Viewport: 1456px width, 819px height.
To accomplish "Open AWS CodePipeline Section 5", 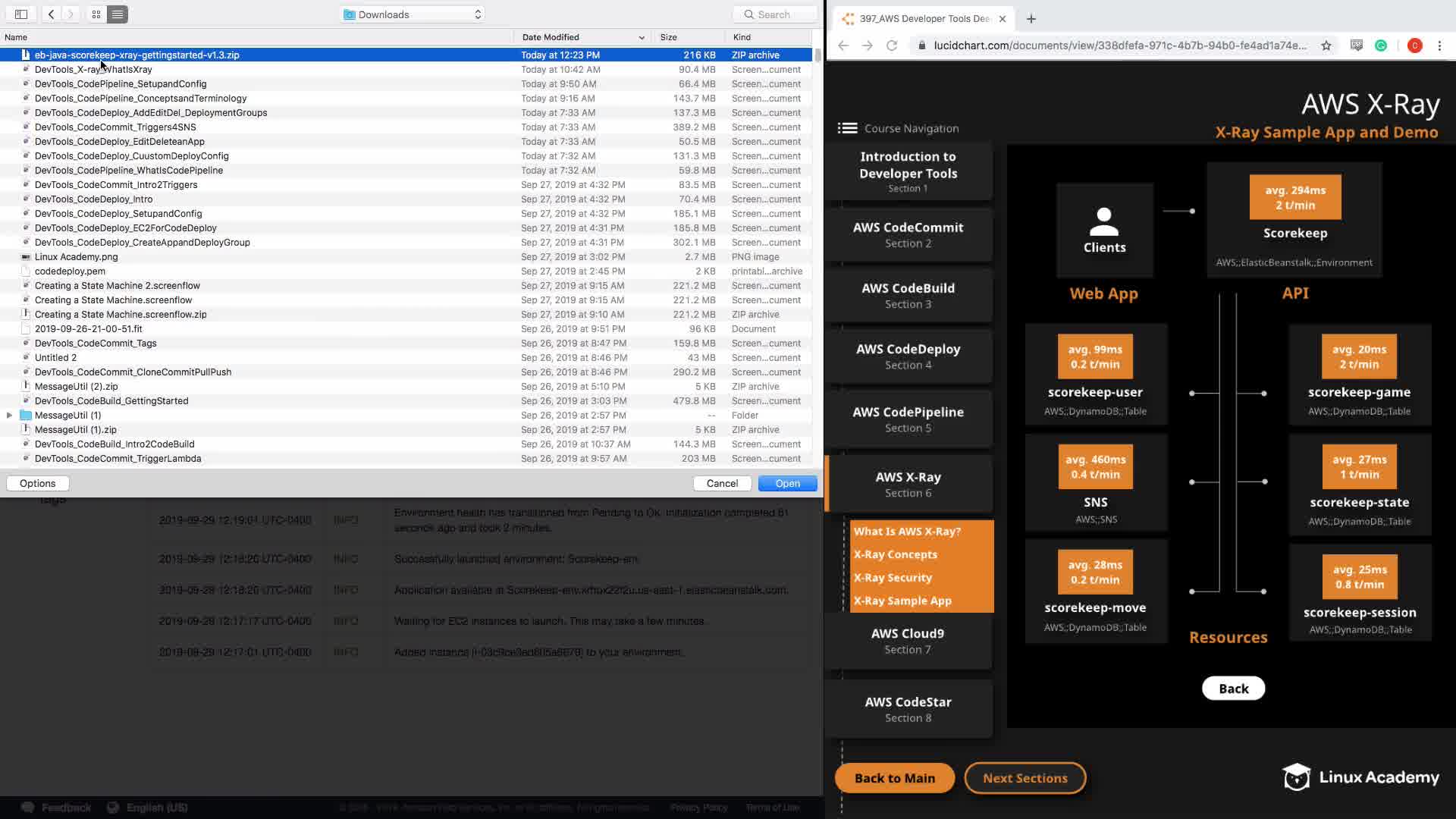I will point(908,419).
